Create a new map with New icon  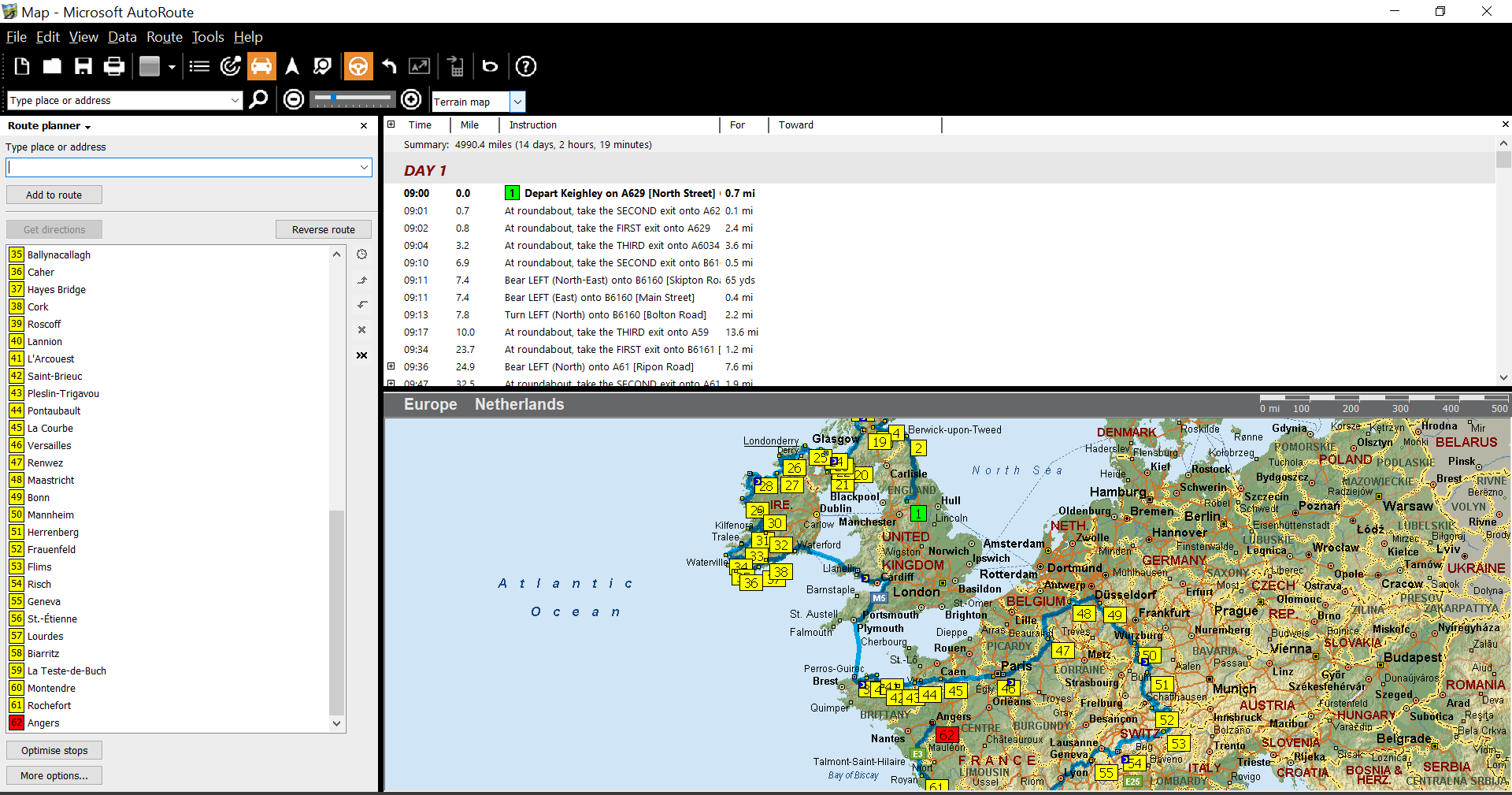[x=22, y=66]
